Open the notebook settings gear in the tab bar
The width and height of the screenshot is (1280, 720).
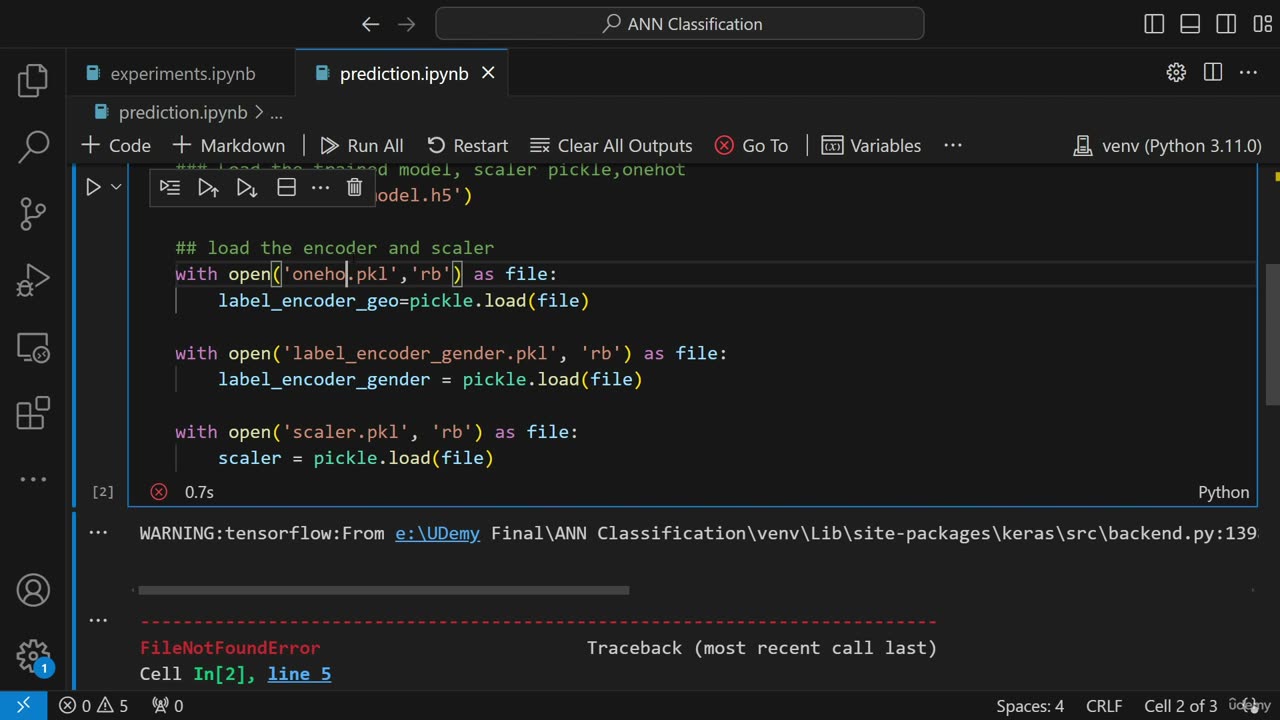pyautogui.click(x=1176, y=73)
